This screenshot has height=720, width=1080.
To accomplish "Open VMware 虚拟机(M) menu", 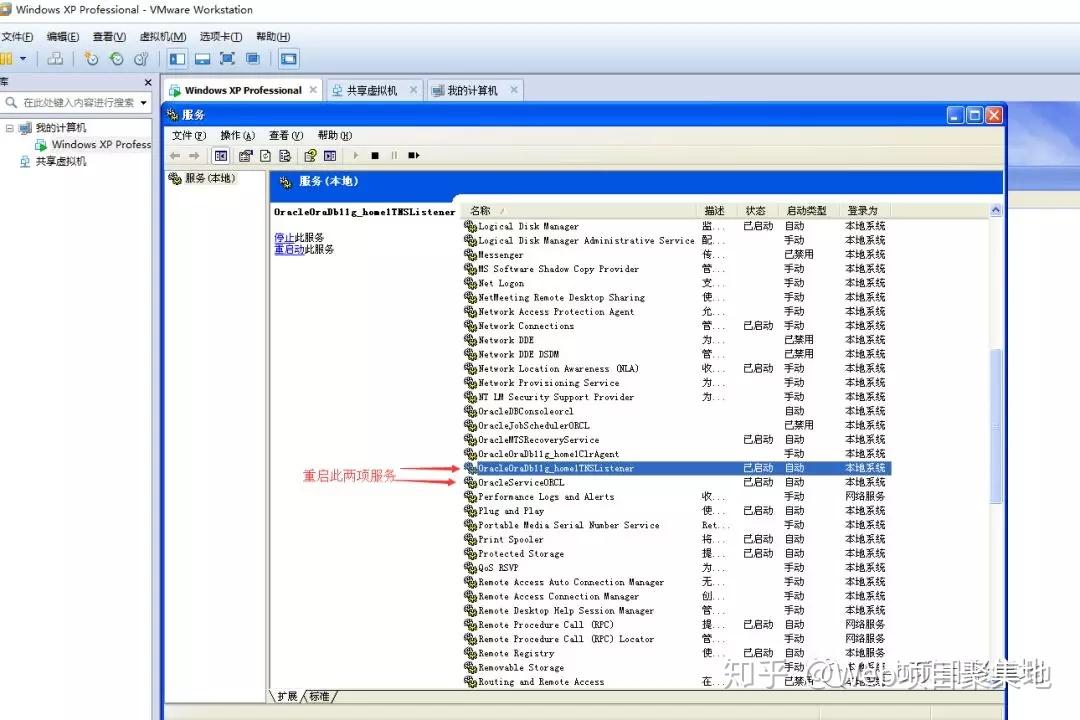I will (x=163, y=37).
